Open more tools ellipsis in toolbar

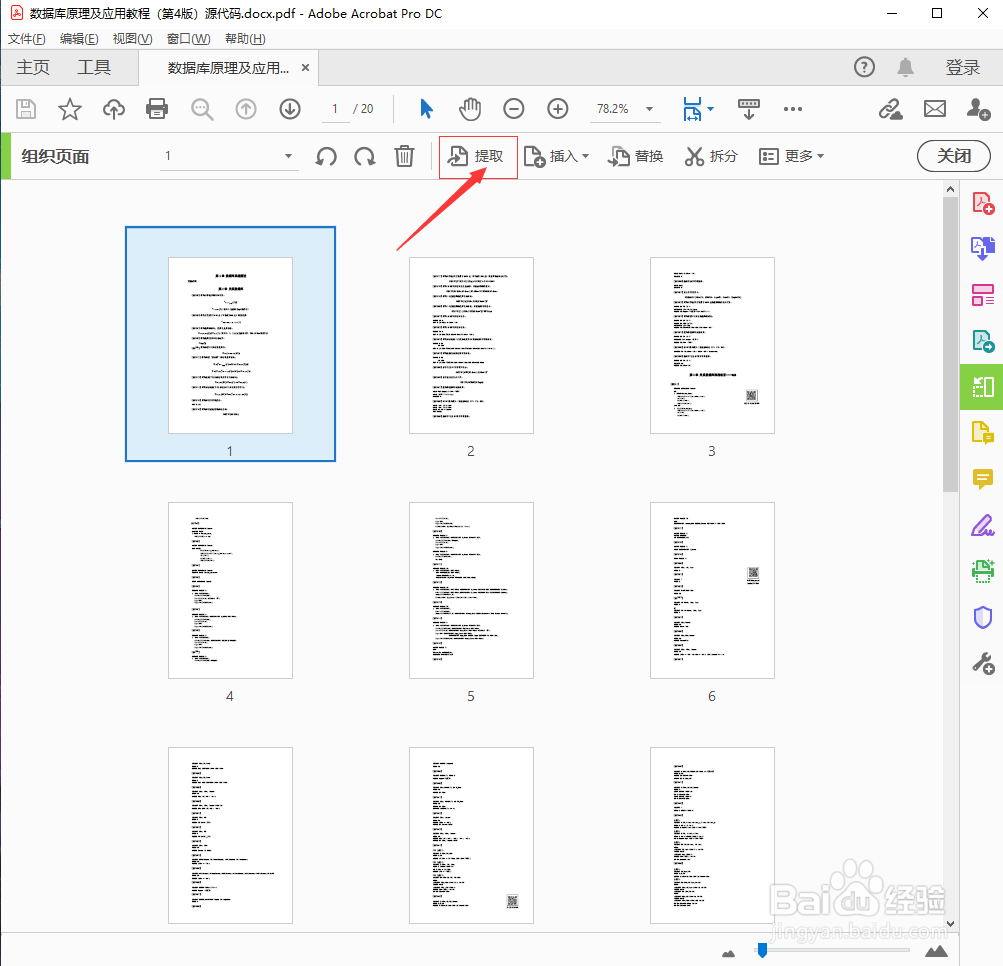[x=793, y=109]
